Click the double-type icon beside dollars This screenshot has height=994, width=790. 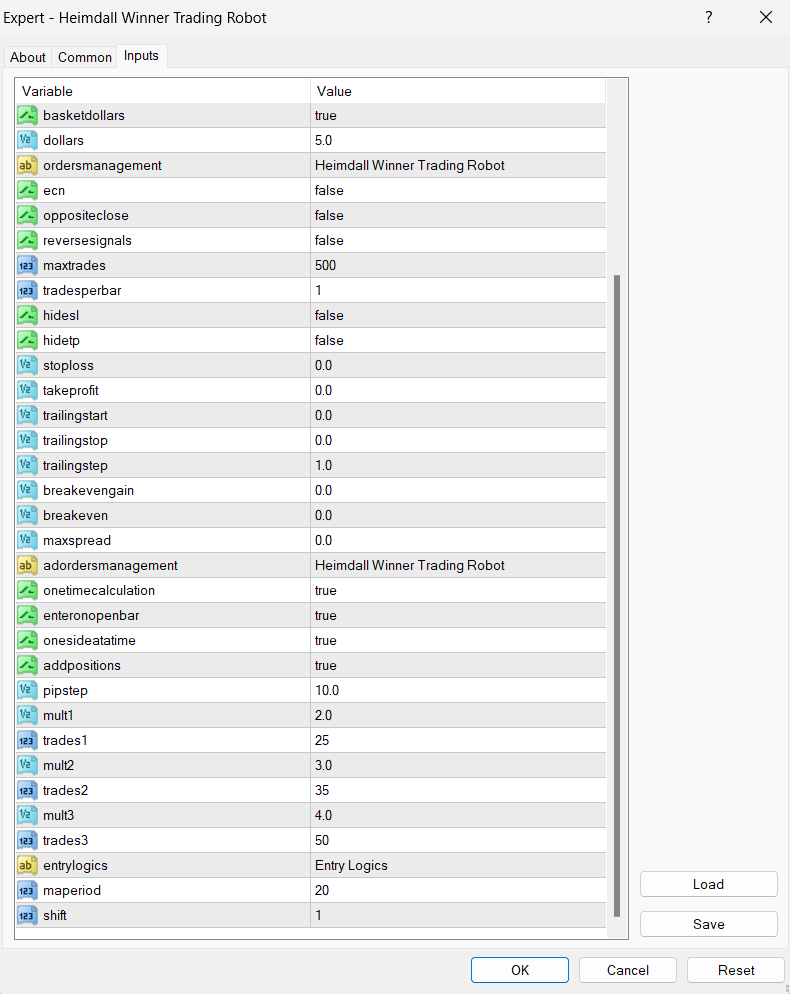click(x=27, y=140)
